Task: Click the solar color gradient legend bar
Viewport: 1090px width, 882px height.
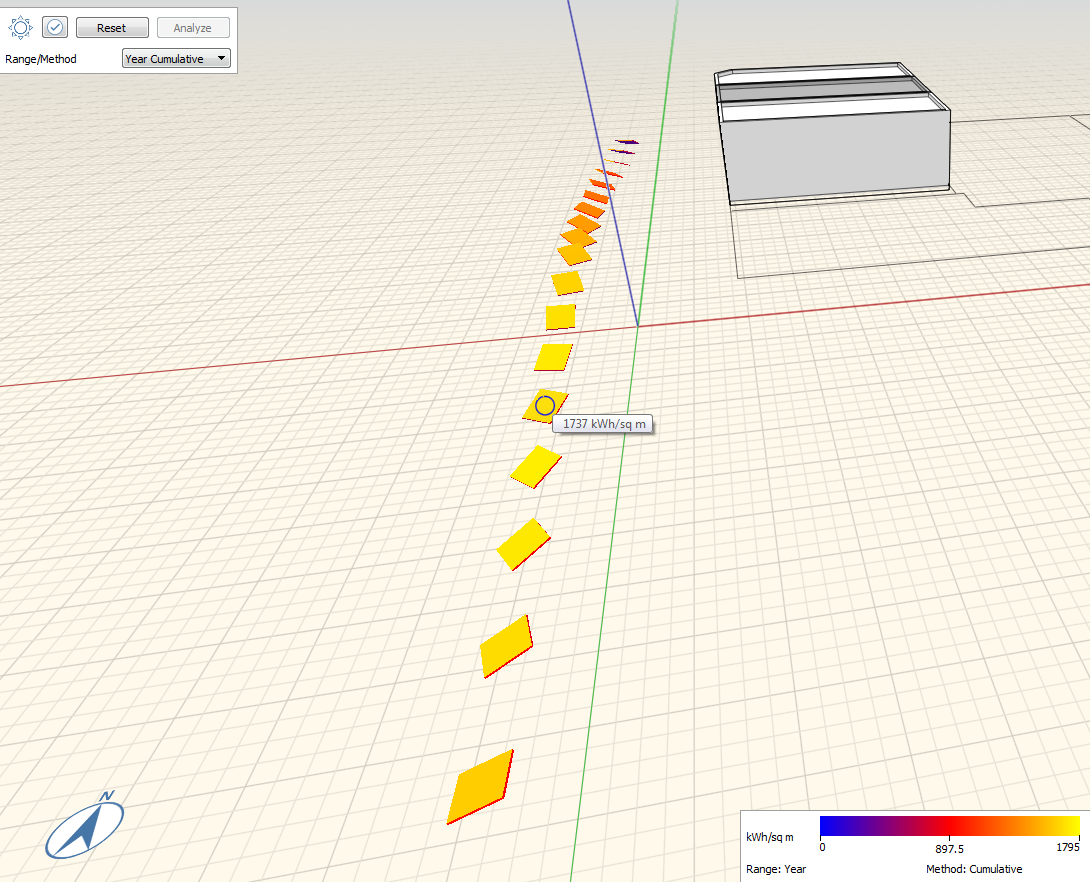Action: [950, 826]
